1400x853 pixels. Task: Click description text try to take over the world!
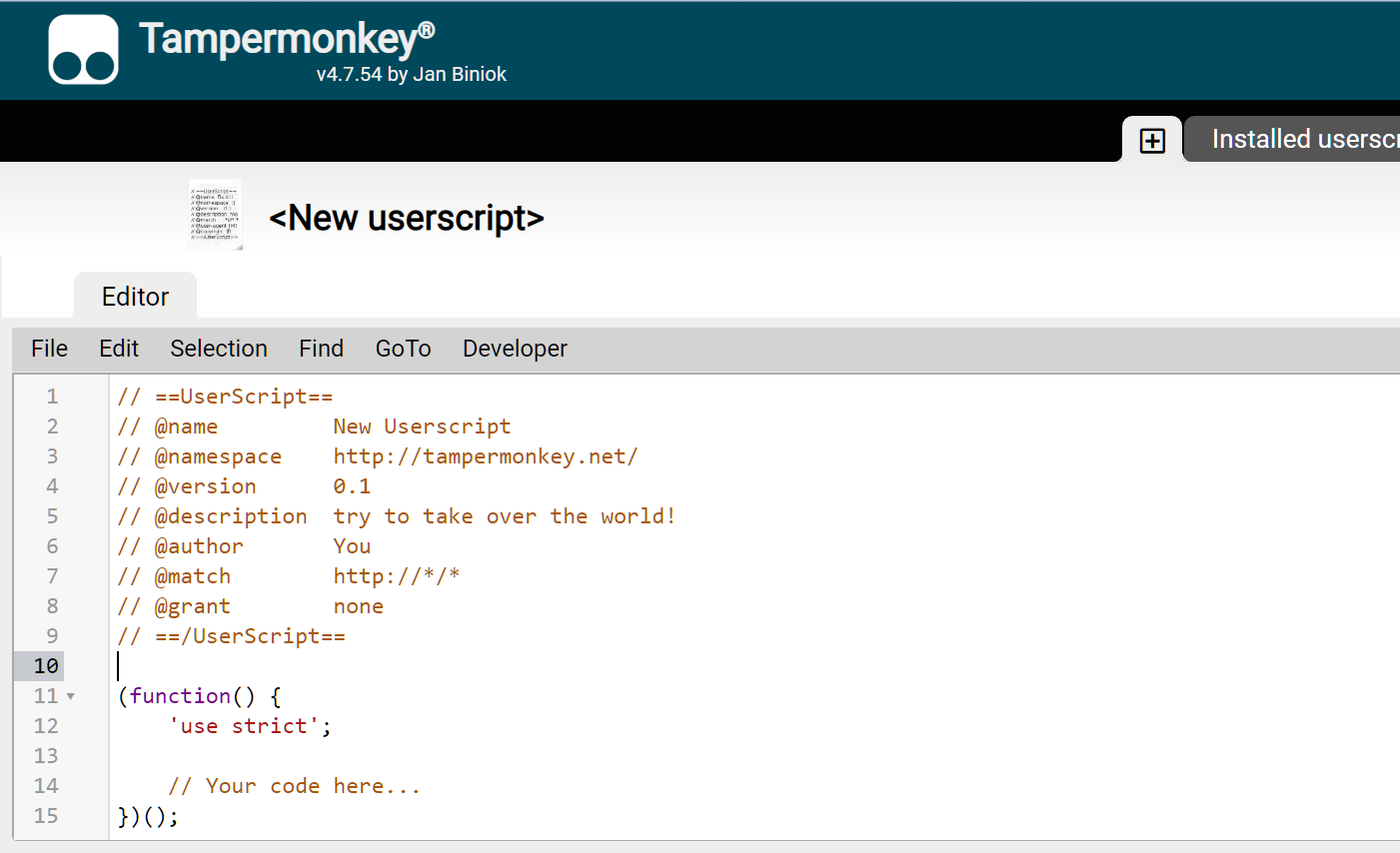[x=505, y=516]
